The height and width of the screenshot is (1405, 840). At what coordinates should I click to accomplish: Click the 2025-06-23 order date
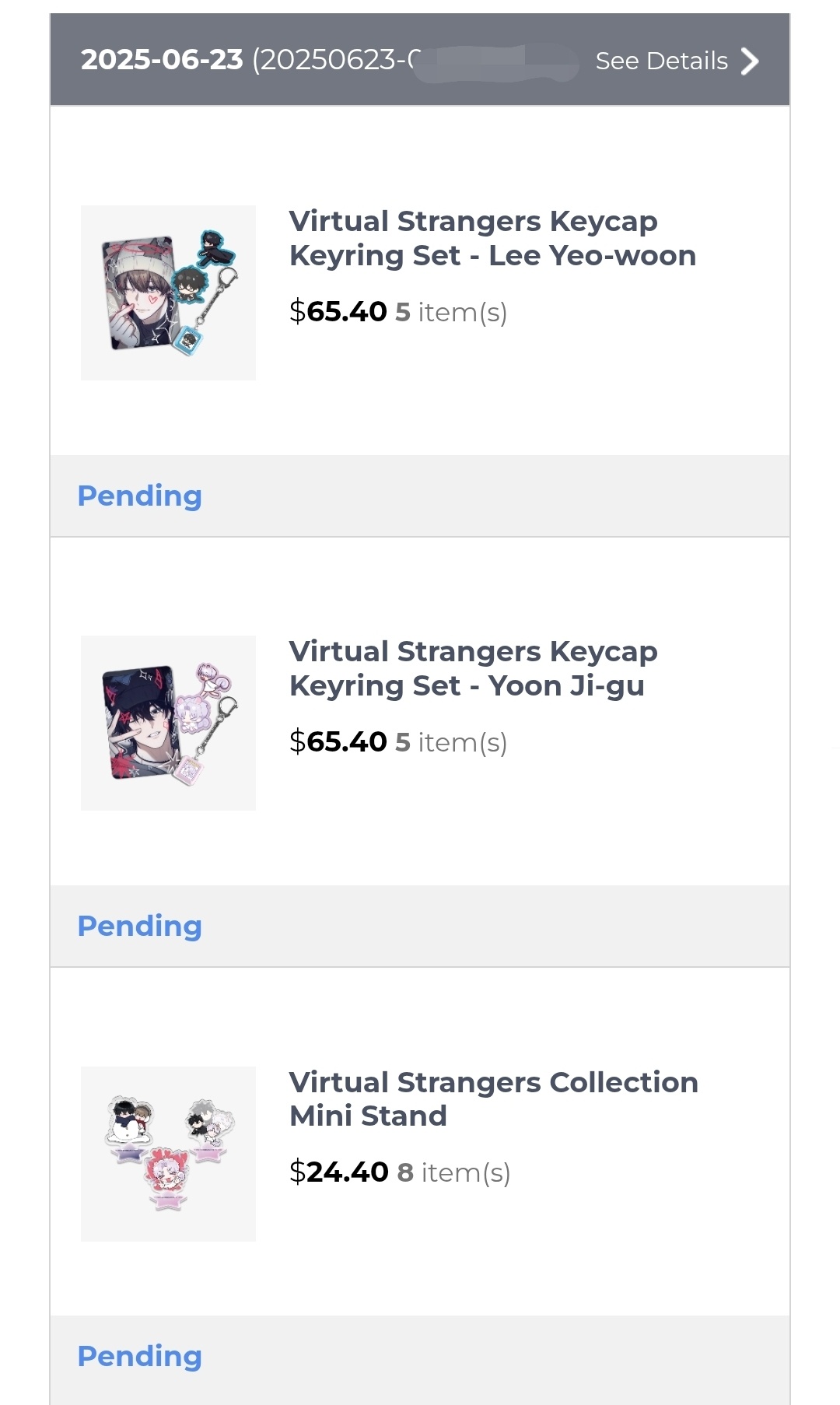pos(162,60)
